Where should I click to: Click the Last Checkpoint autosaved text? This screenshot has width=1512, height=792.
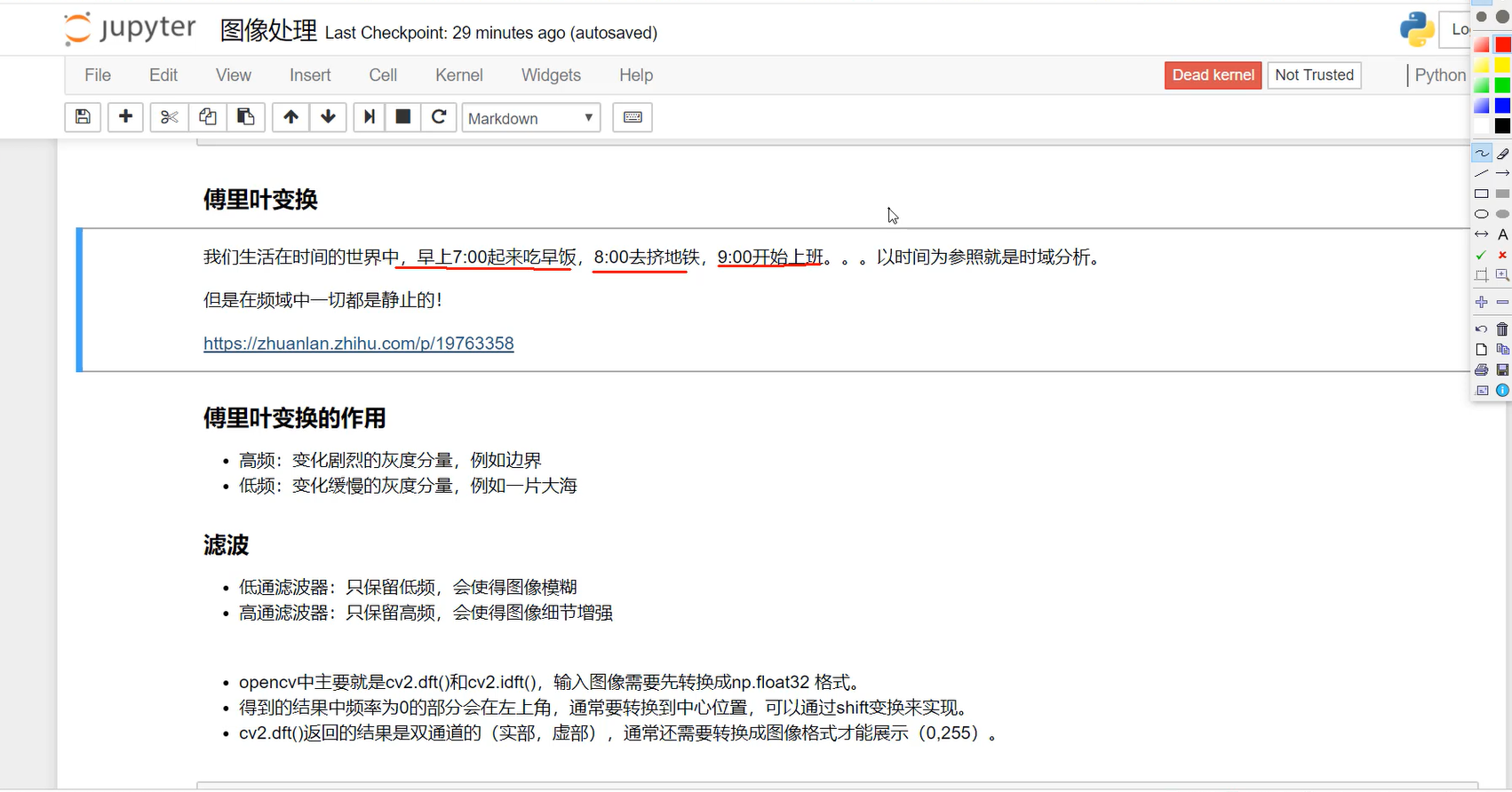[491, 33]
